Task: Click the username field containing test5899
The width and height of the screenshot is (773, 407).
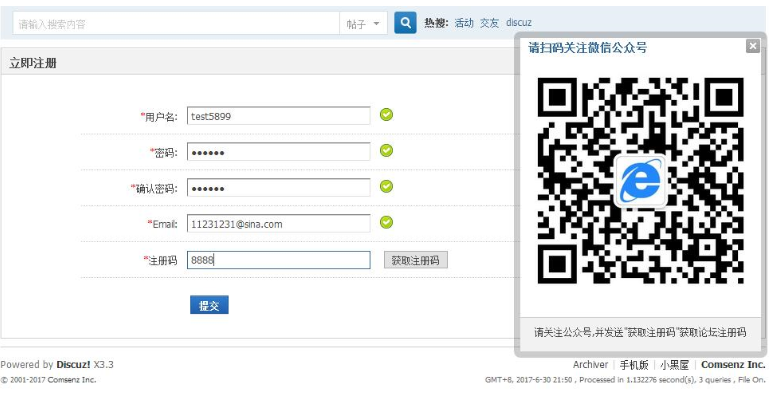Action: point(279,116)
